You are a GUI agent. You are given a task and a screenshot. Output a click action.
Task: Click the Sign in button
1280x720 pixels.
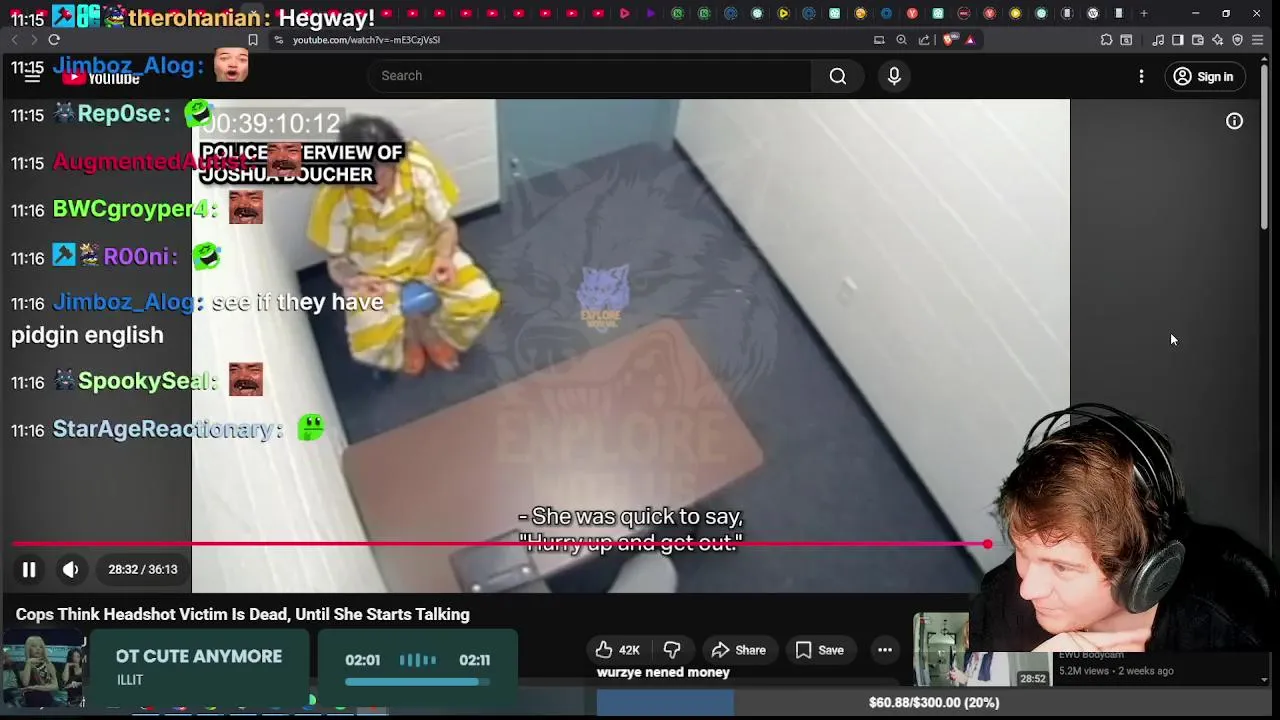click(1204, 76)
